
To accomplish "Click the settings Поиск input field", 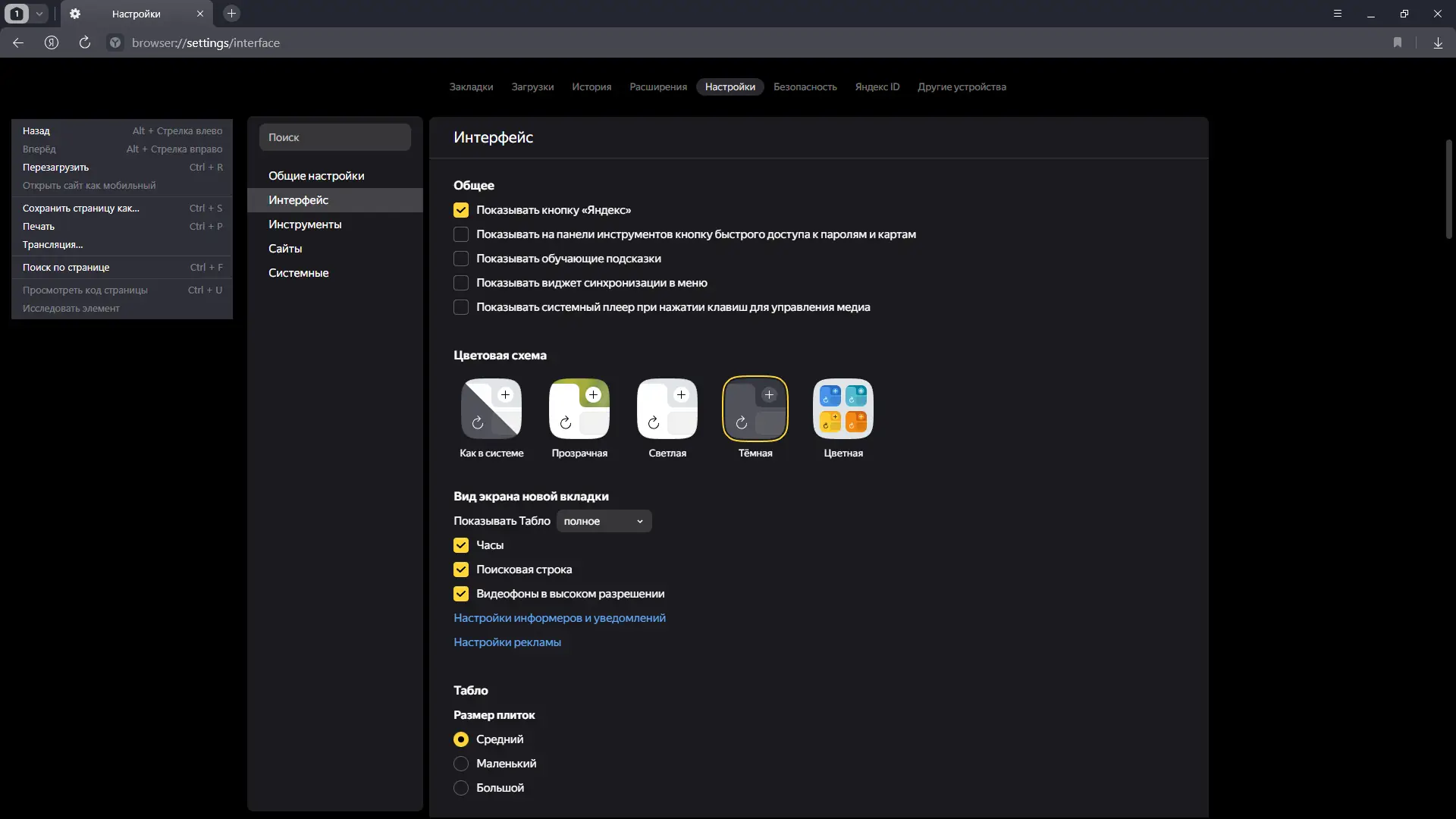I will [335, 137].
